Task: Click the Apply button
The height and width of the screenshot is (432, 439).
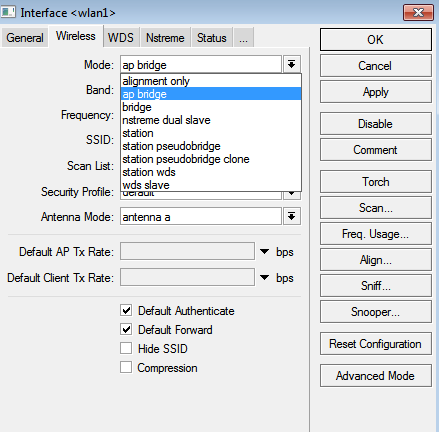Action: point(376,92)
